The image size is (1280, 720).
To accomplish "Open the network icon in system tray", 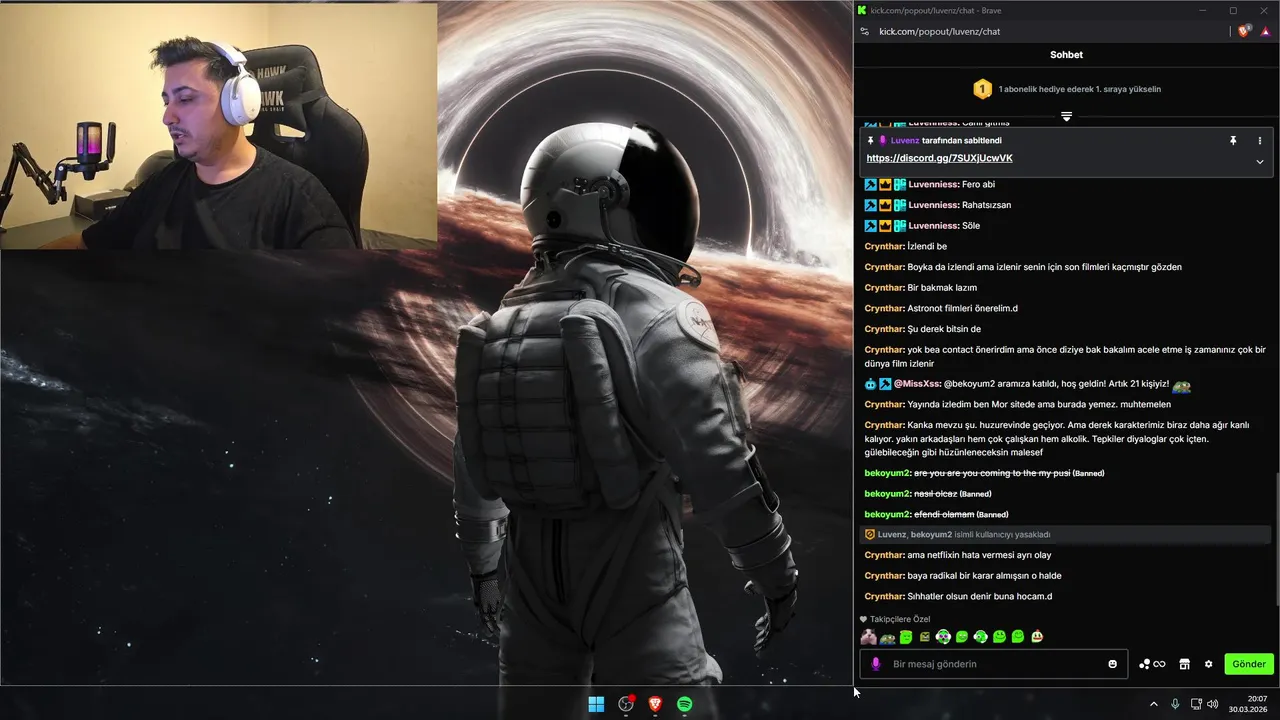I will click(x=1196, y=704).
